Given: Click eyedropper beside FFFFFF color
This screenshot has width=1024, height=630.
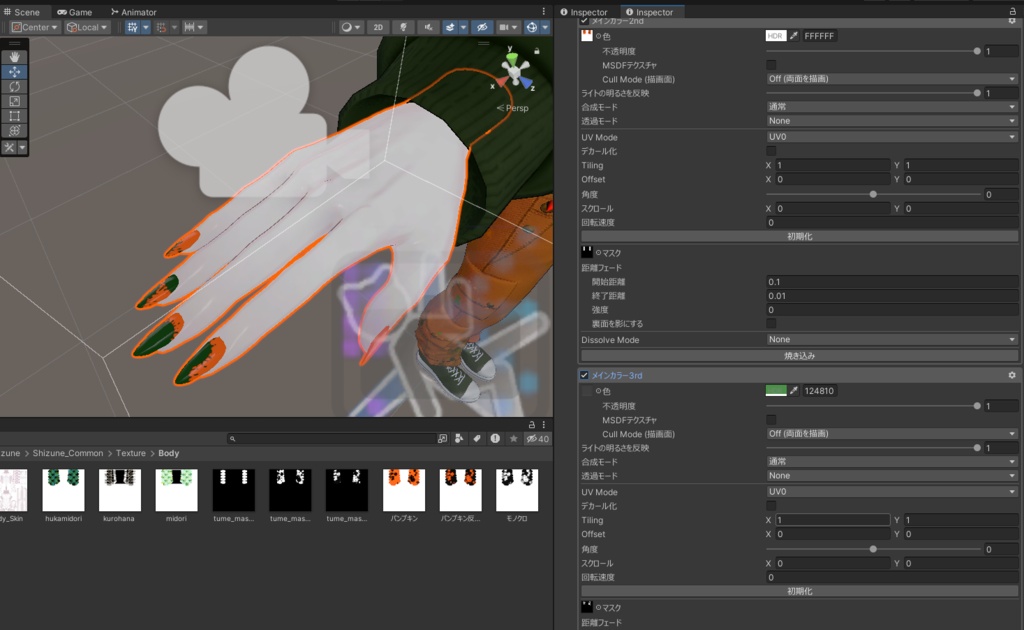Looking at the screenshot, I should (x=793, y=36).
